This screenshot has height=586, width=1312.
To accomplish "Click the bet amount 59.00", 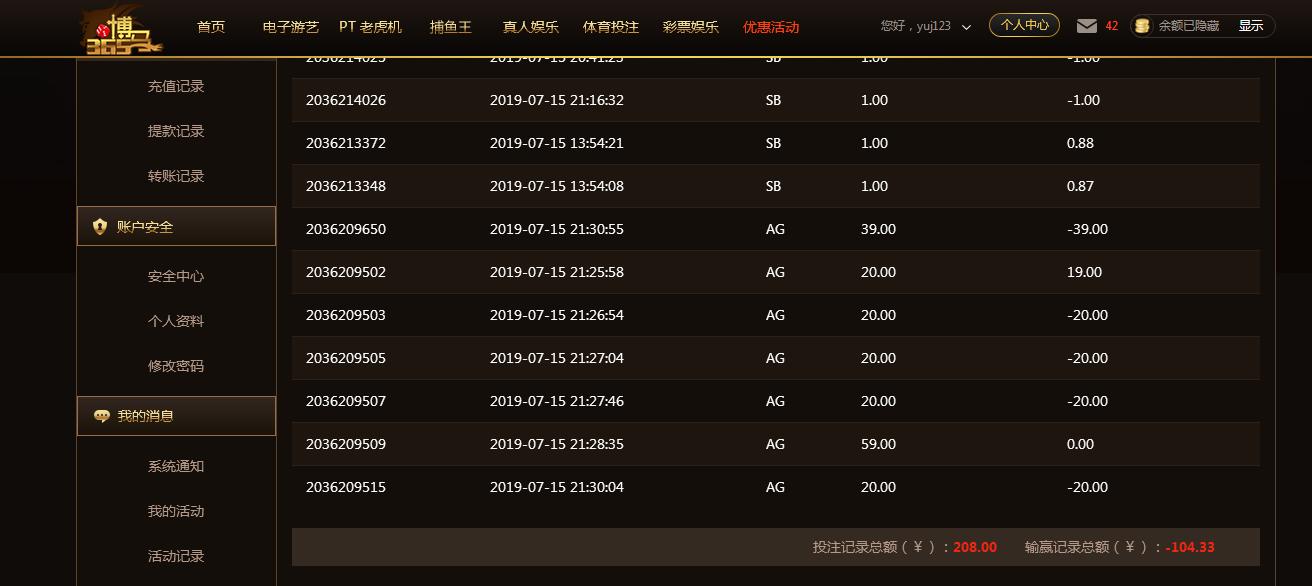I will pyautogui.click(x=878, y=444).
